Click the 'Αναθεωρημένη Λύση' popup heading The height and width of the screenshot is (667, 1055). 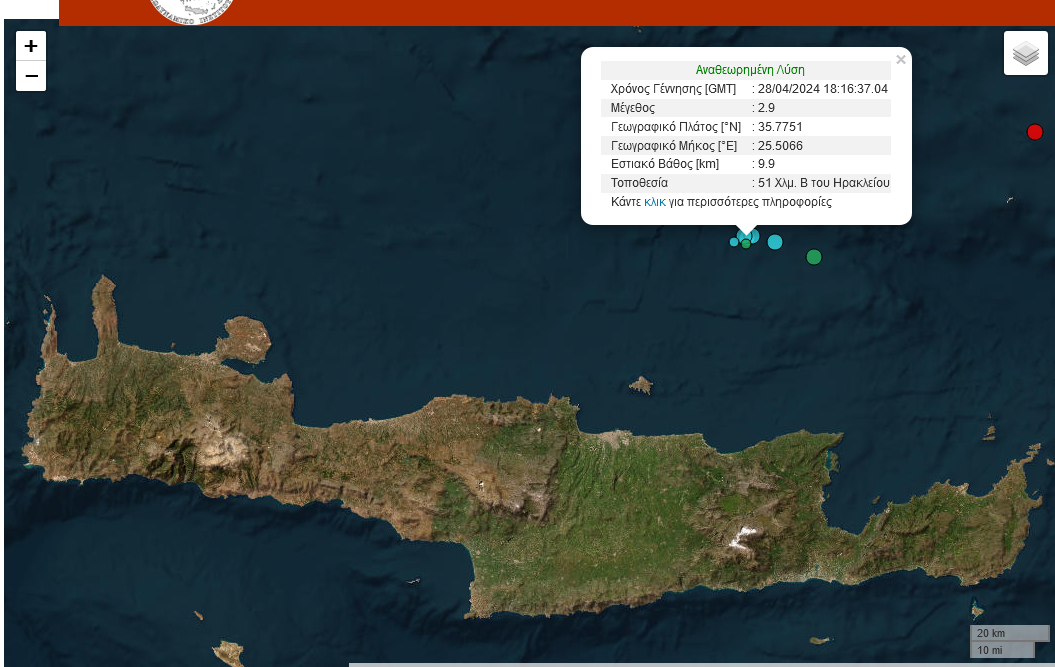click(750, 70)
